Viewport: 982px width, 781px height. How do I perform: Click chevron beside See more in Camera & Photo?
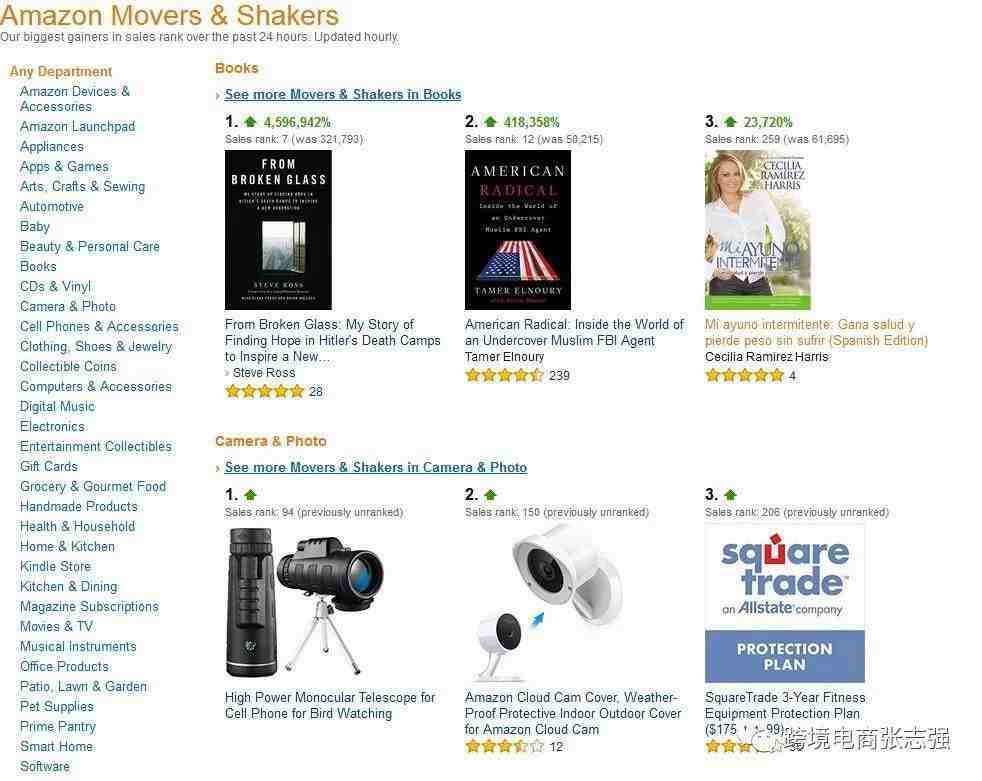pyautogui.click(x=217, y=468)
